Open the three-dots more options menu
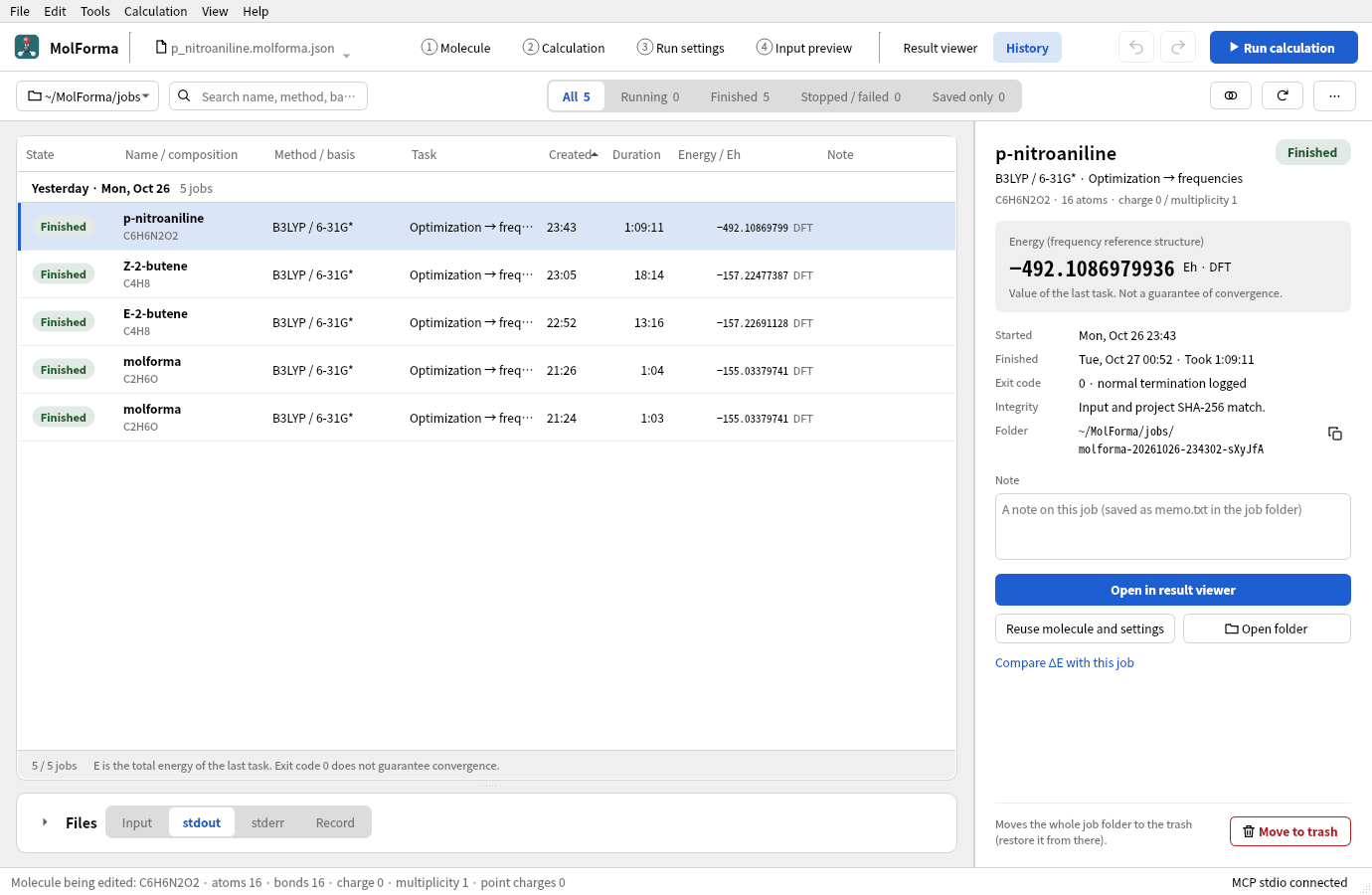This screenshot has width=1372, height=895. point(1334,95)
